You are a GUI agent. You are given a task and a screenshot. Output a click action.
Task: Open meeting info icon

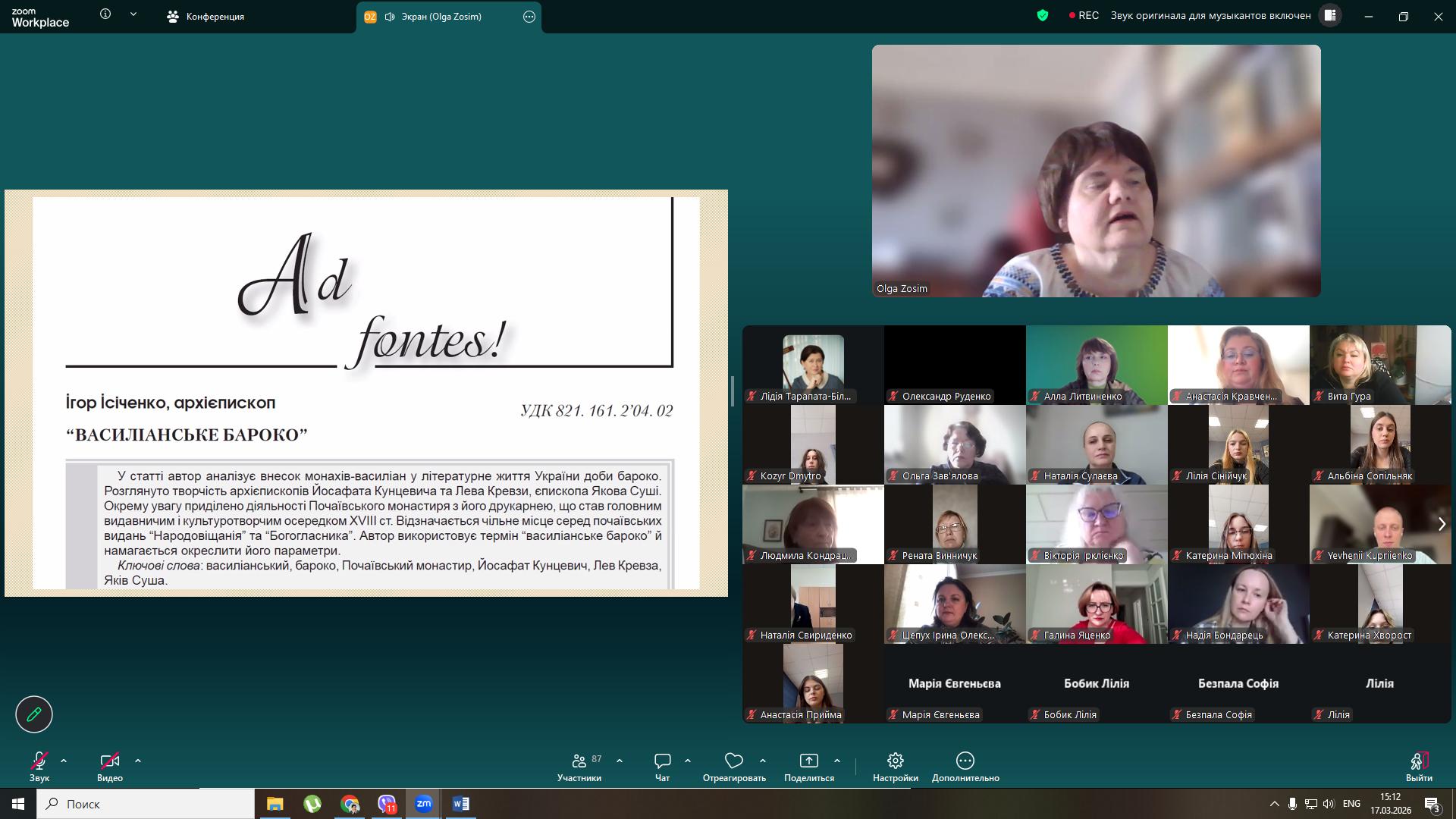click(x=105, y=14)
